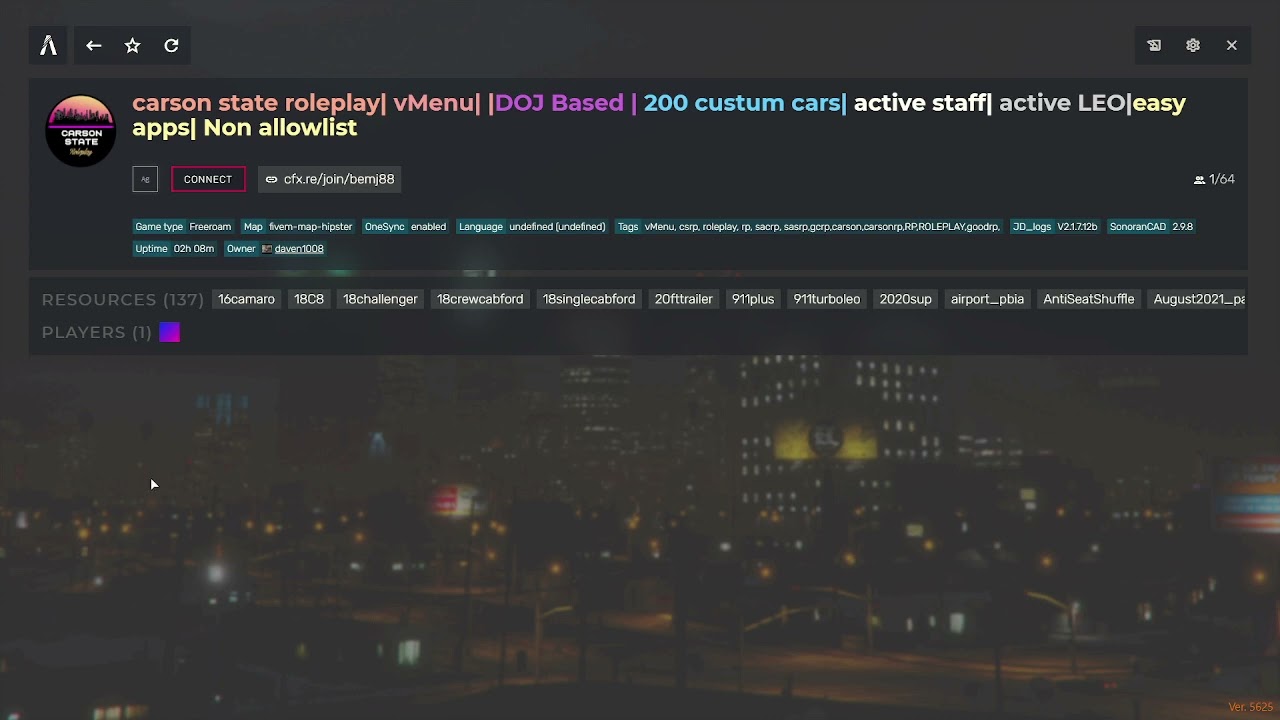Screen dimensions: 1280x720
Task: Click the FiveM logo icon
Action: pyautogui.click(x=48, y=45)
